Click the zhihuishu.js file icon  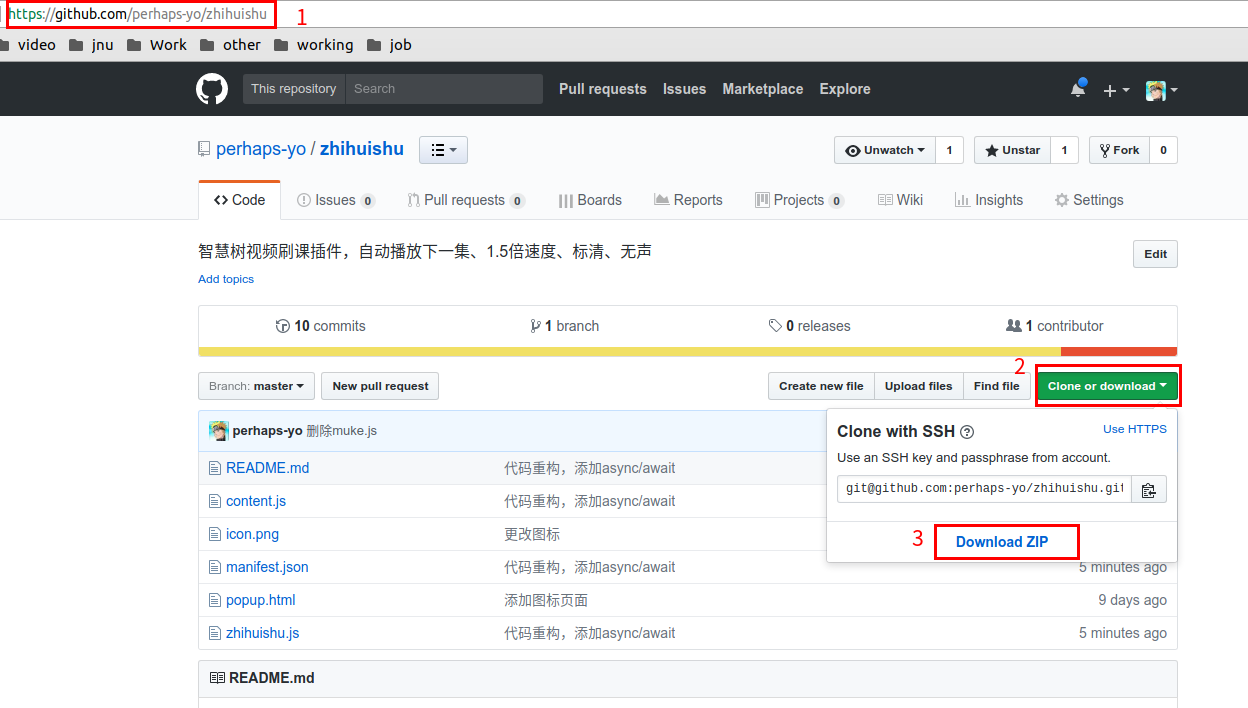pos(214,633)
